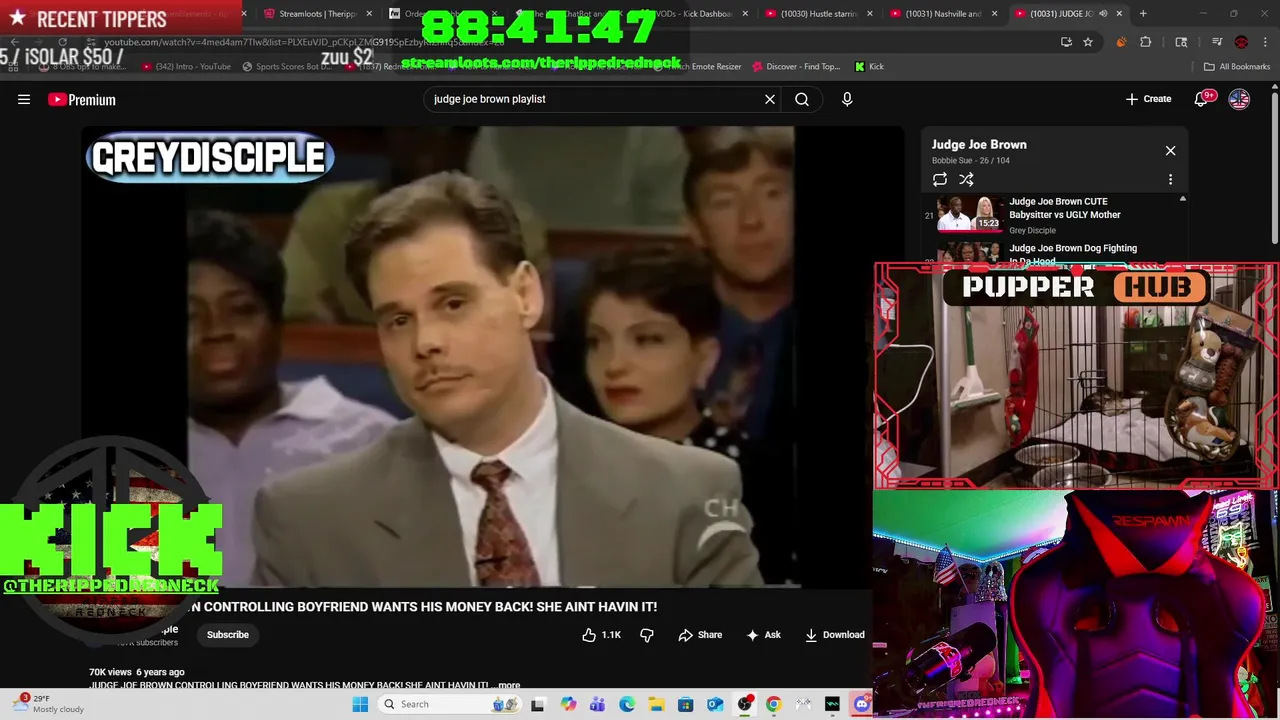The width and height of the screenshot is (1280, 720).
Task: Open Judge Joe Brown Dog Fighting video
Action: point(1073,254)
